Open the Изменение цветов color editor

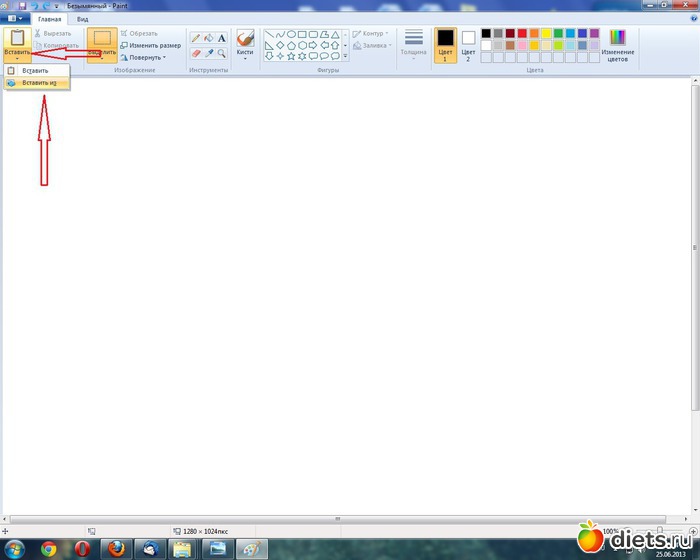coord(617,43)
